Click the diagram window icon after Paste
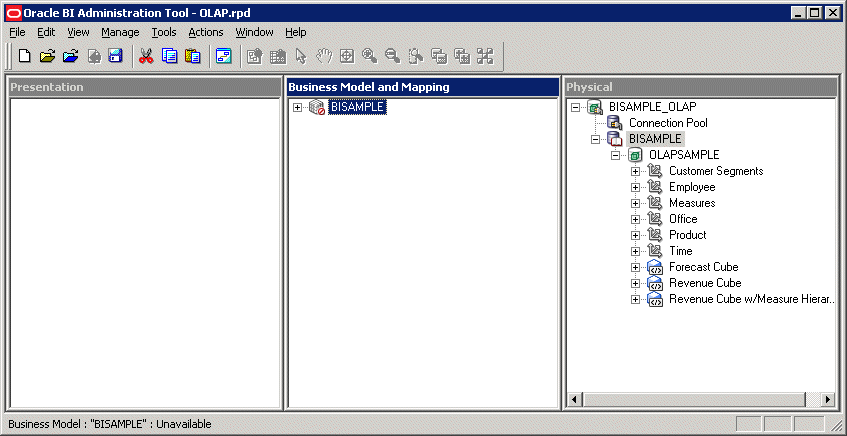The image size is (847, 436). pos(224,56)
